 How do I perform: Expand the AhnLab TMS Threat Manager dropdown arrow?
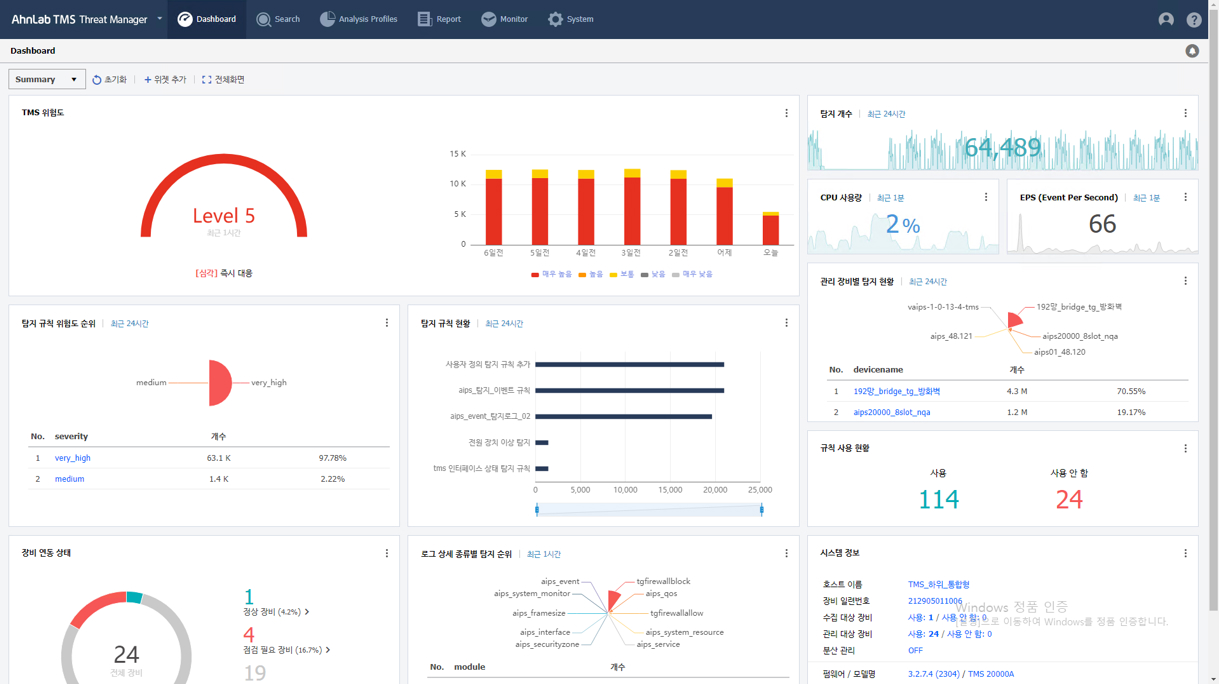coord(159,18)
